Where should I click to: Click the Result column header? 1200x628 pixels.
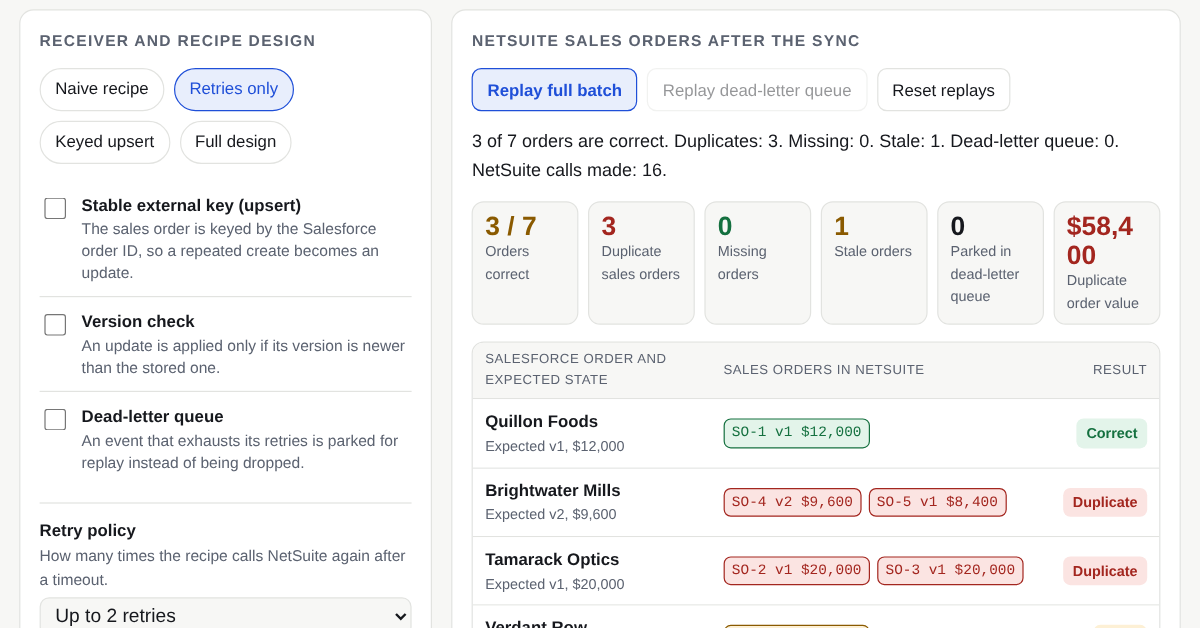point(1120,370)
